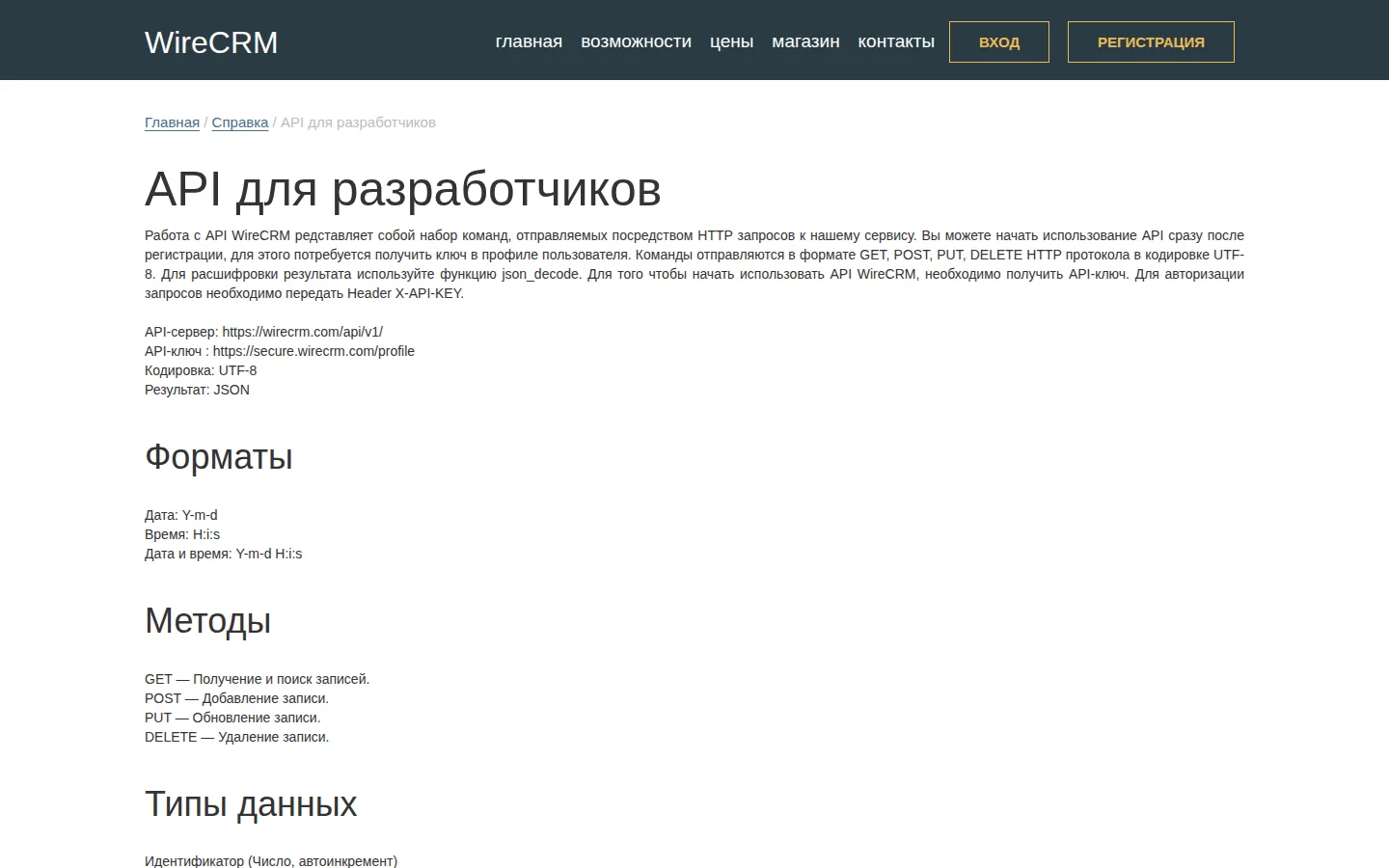Open the возможности menu item

click(636, 41)
